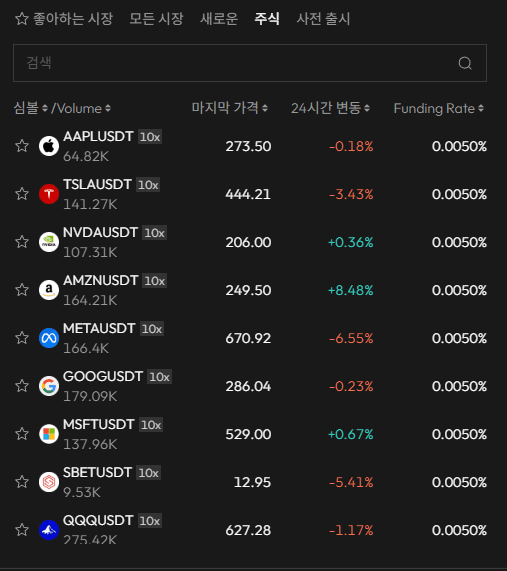Favorite TSLAUSDT with its star icon
The image size is (507, 571).
tap(22, 194)
